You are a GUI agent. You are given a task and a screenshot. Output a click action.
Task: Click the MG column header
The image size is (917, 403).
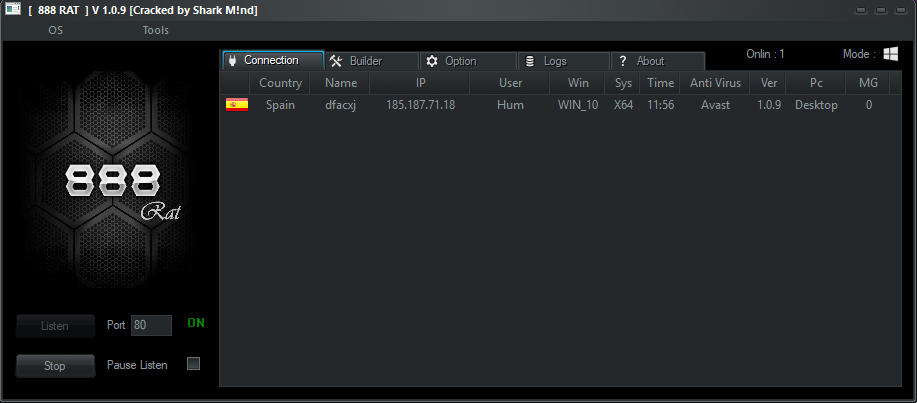pos(868,83)
